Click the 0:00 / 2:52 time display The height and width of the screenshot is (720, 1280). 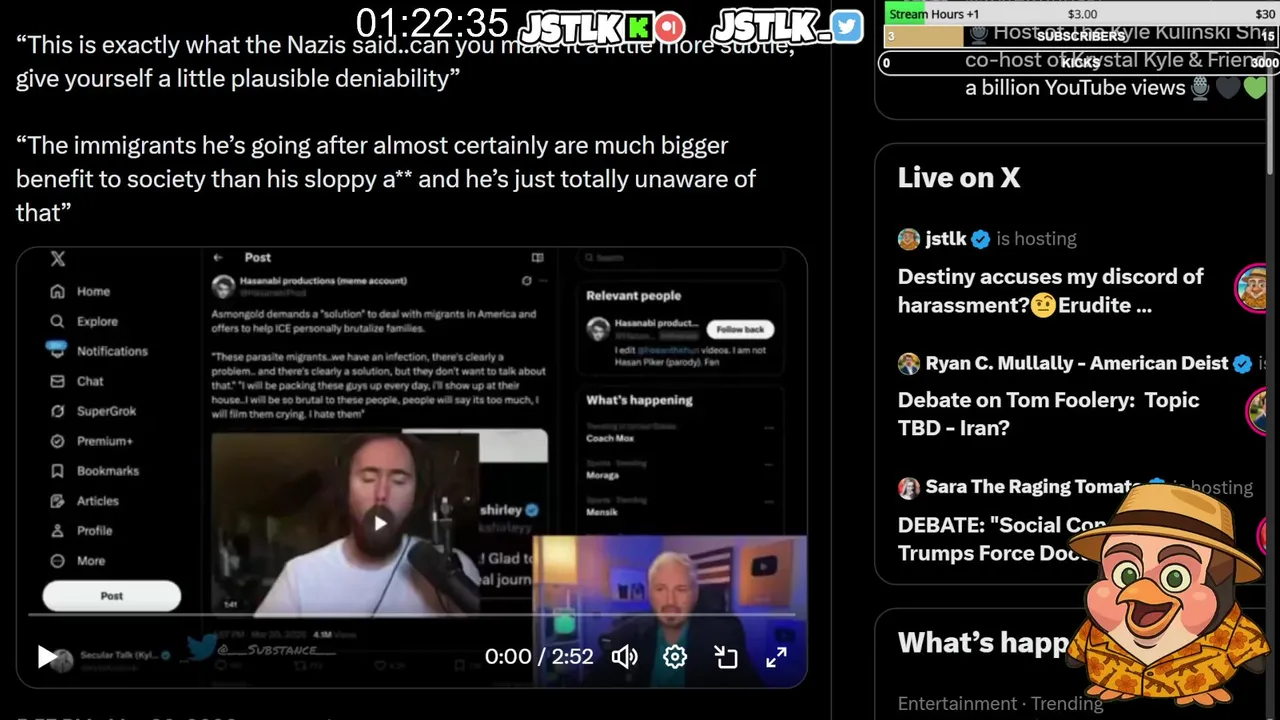[539, 657]
